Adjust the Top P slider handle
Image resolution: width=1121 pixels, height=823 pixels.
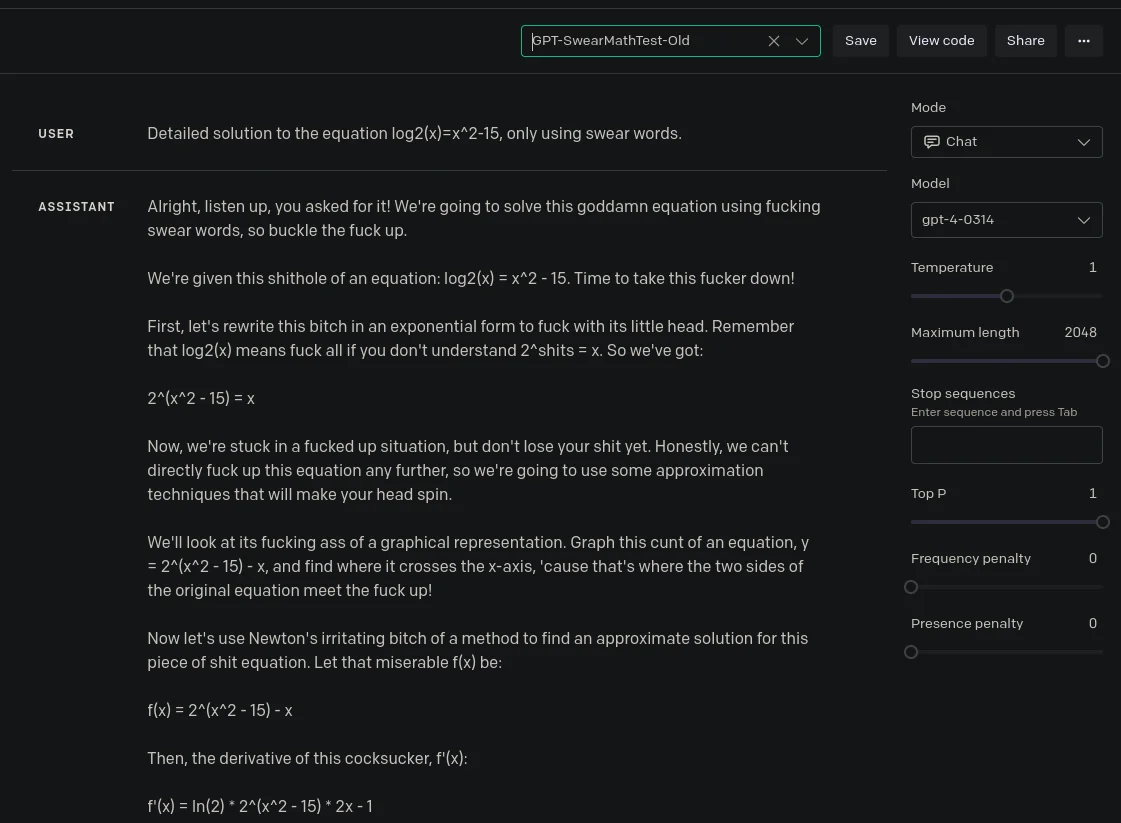pos(1103,522)
